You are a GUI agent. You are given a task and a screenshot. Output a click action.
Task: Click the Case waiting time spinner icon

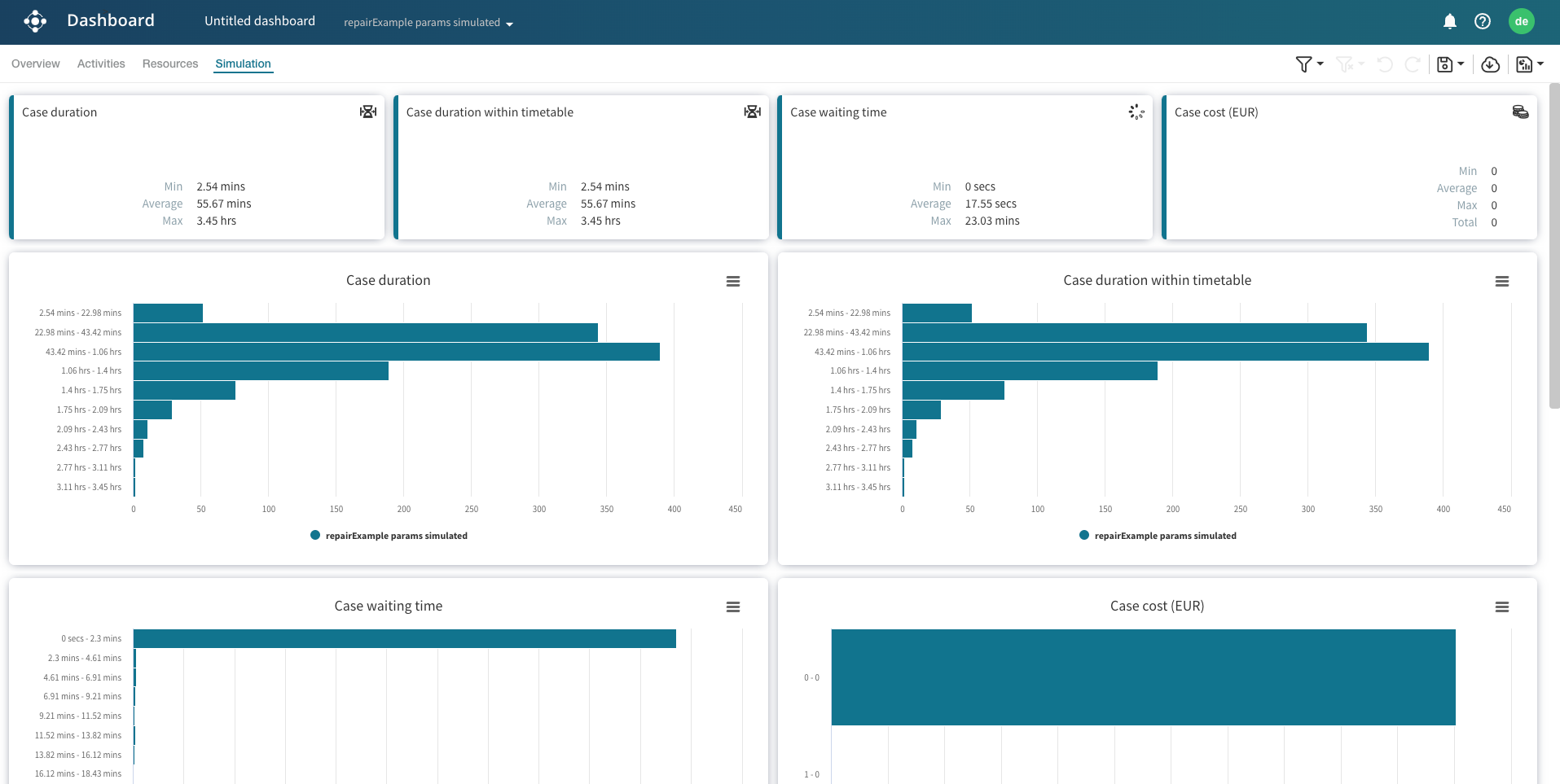coord(1136,112)
